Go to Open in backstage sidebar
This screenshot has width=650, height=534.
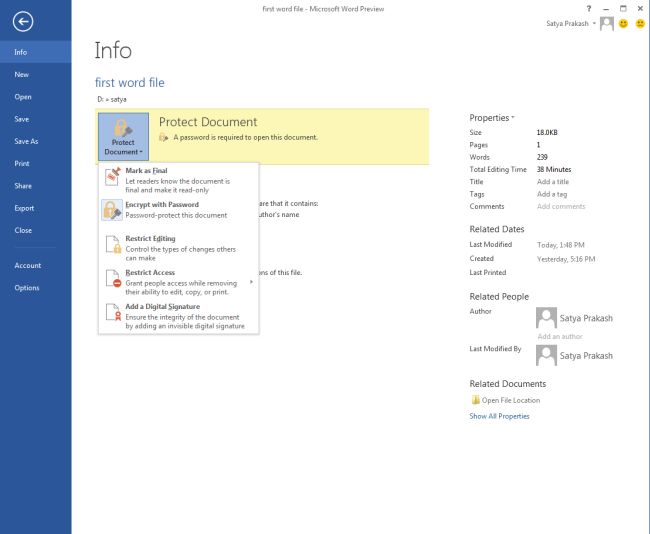36,97
